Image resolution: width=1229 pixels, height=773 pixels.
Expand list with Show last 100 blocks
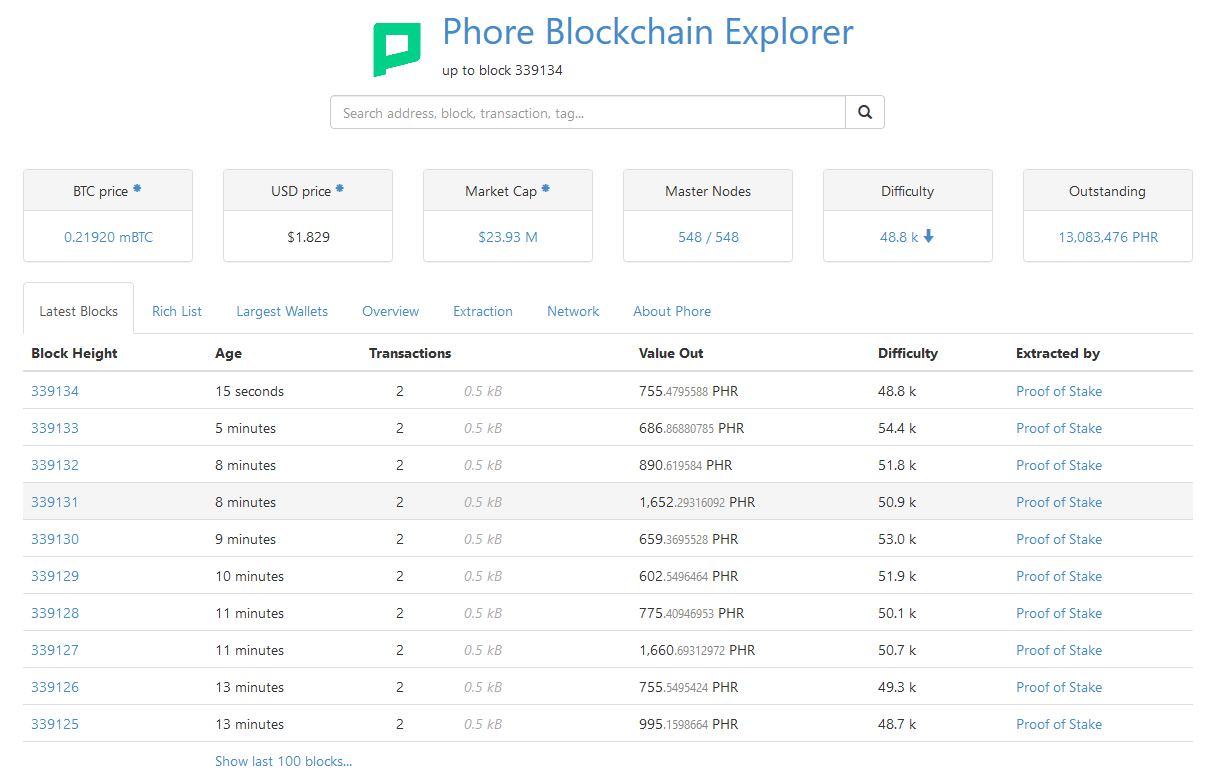click(x=283, y=761)
